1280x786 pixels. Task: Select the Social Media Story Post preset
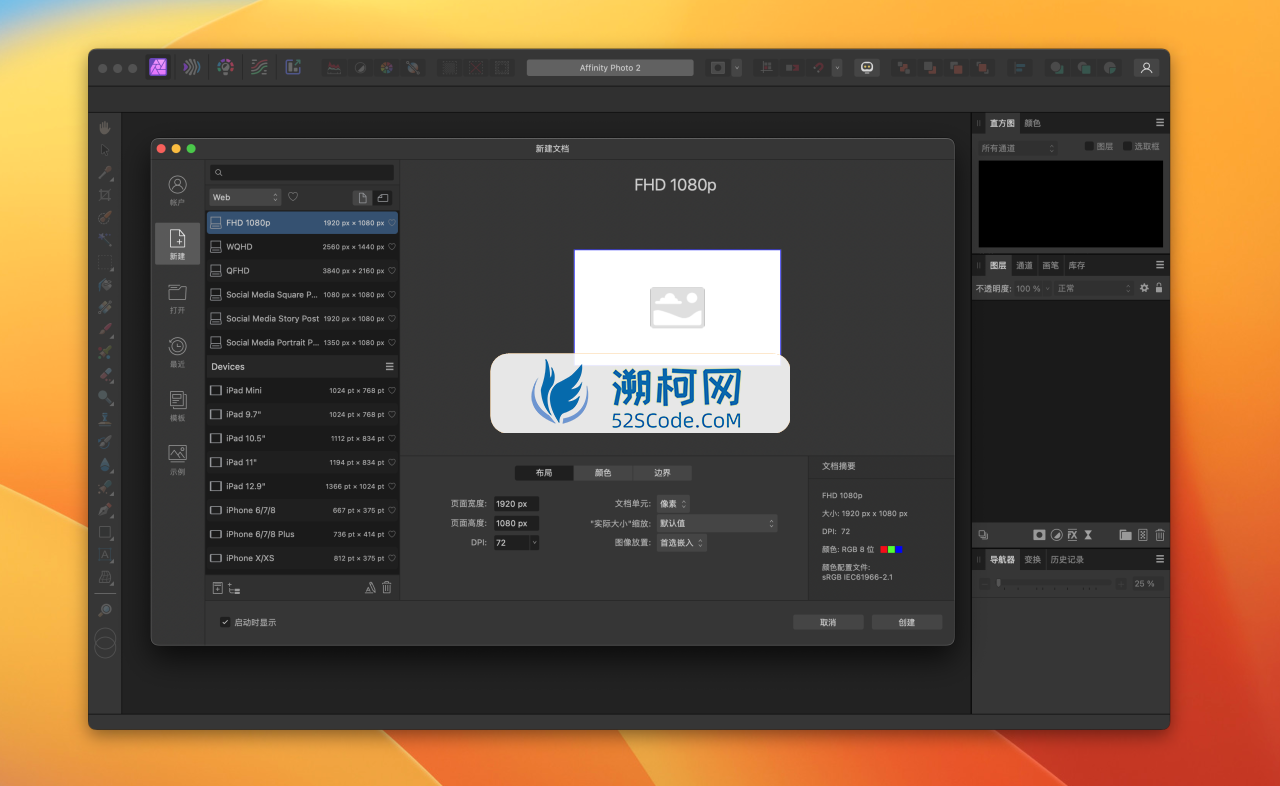coord(303,319)
